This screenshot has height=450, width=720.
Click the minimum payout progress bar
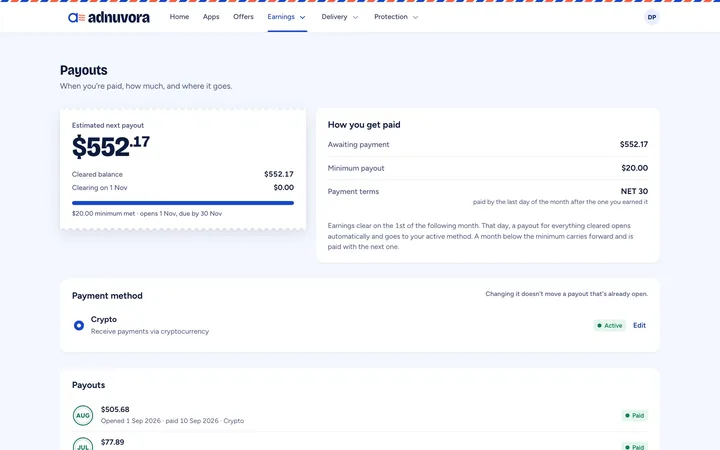tap(183, 203)
